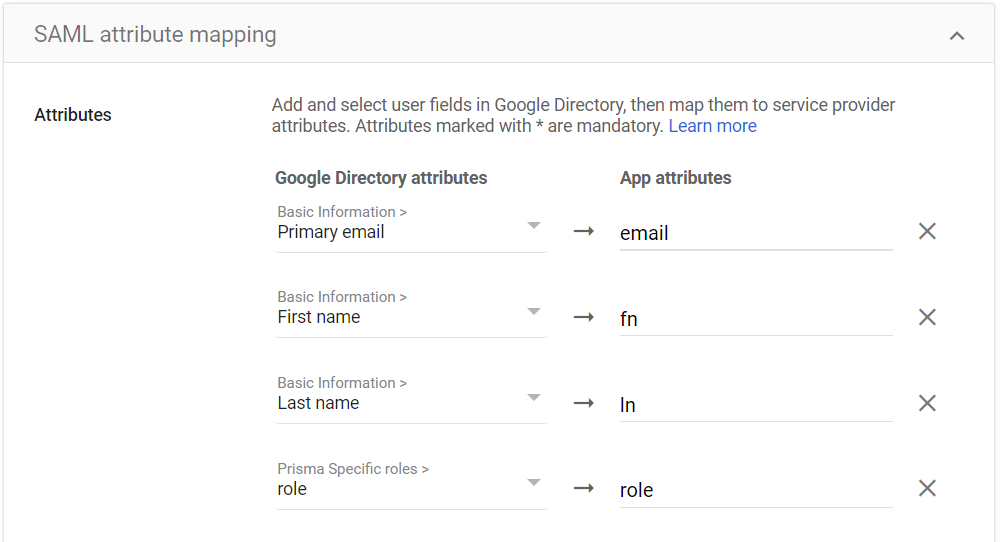Remove the email attribute mapping row
The image size is (1003, 542).
click(927, 232)
